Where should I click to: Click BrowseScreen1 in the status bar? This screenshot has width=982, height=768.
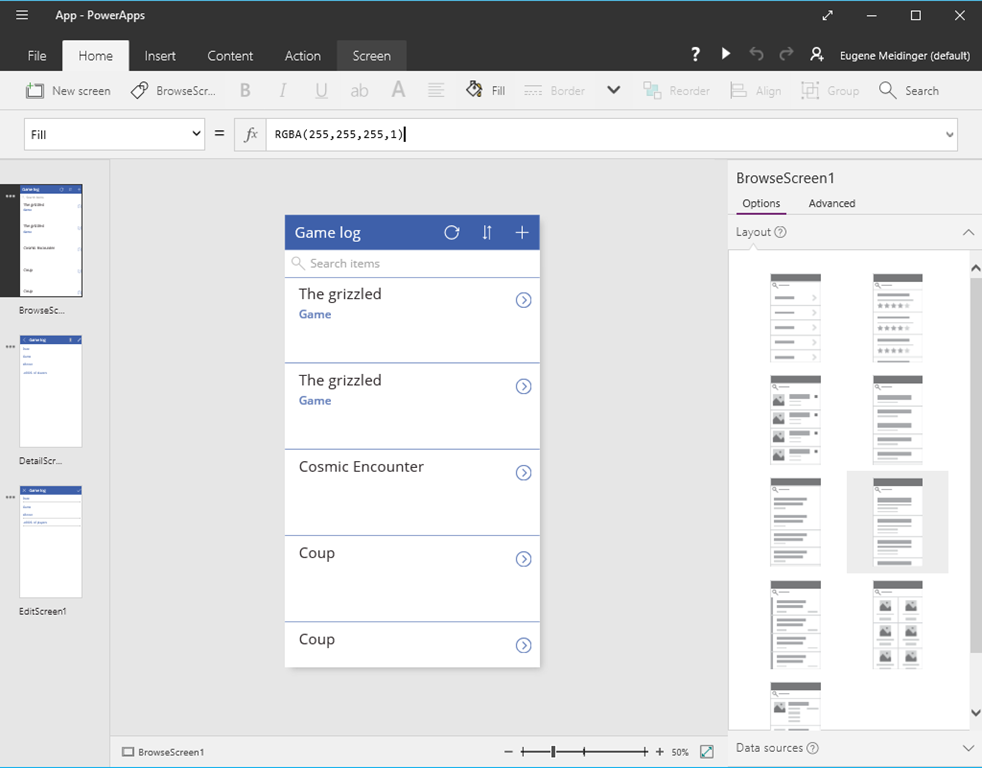163,752
